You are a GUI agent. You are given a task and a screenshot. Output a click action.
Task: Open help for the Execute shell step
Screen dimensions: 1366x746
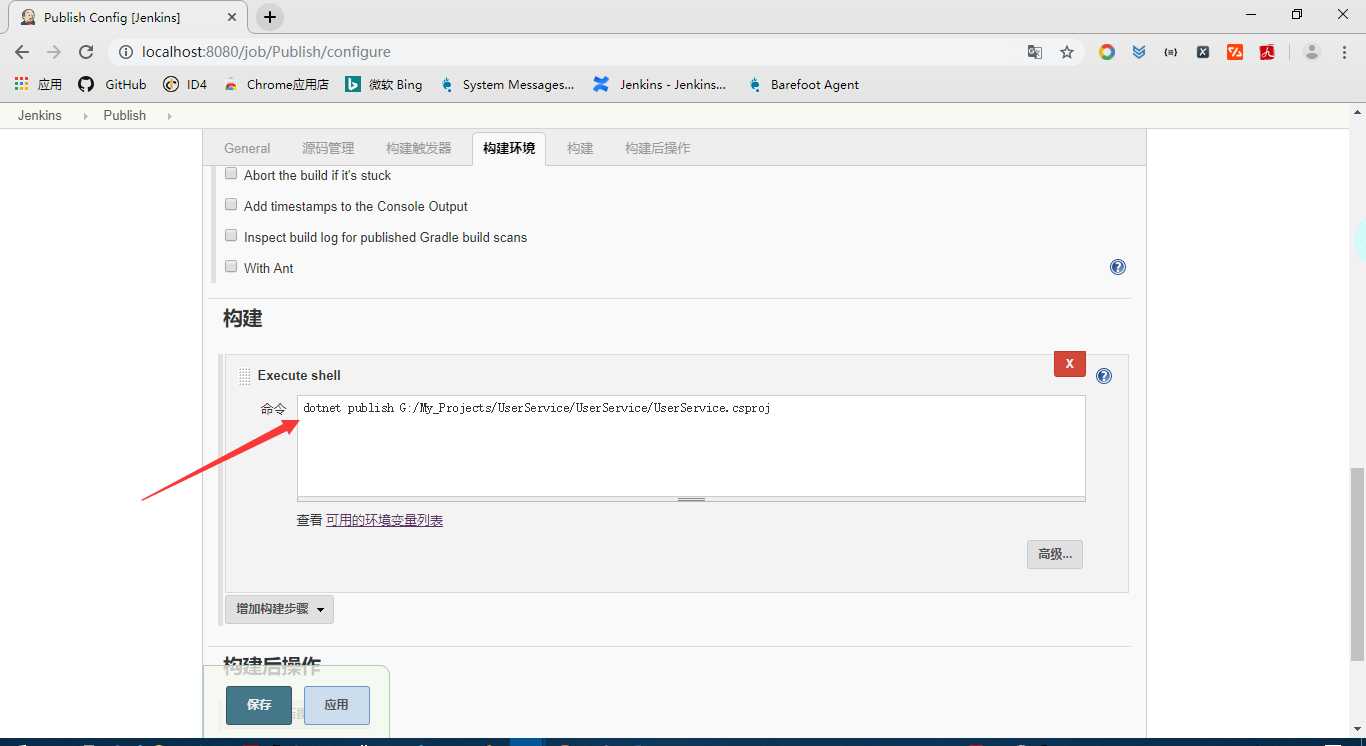(x=1104, y=376)
